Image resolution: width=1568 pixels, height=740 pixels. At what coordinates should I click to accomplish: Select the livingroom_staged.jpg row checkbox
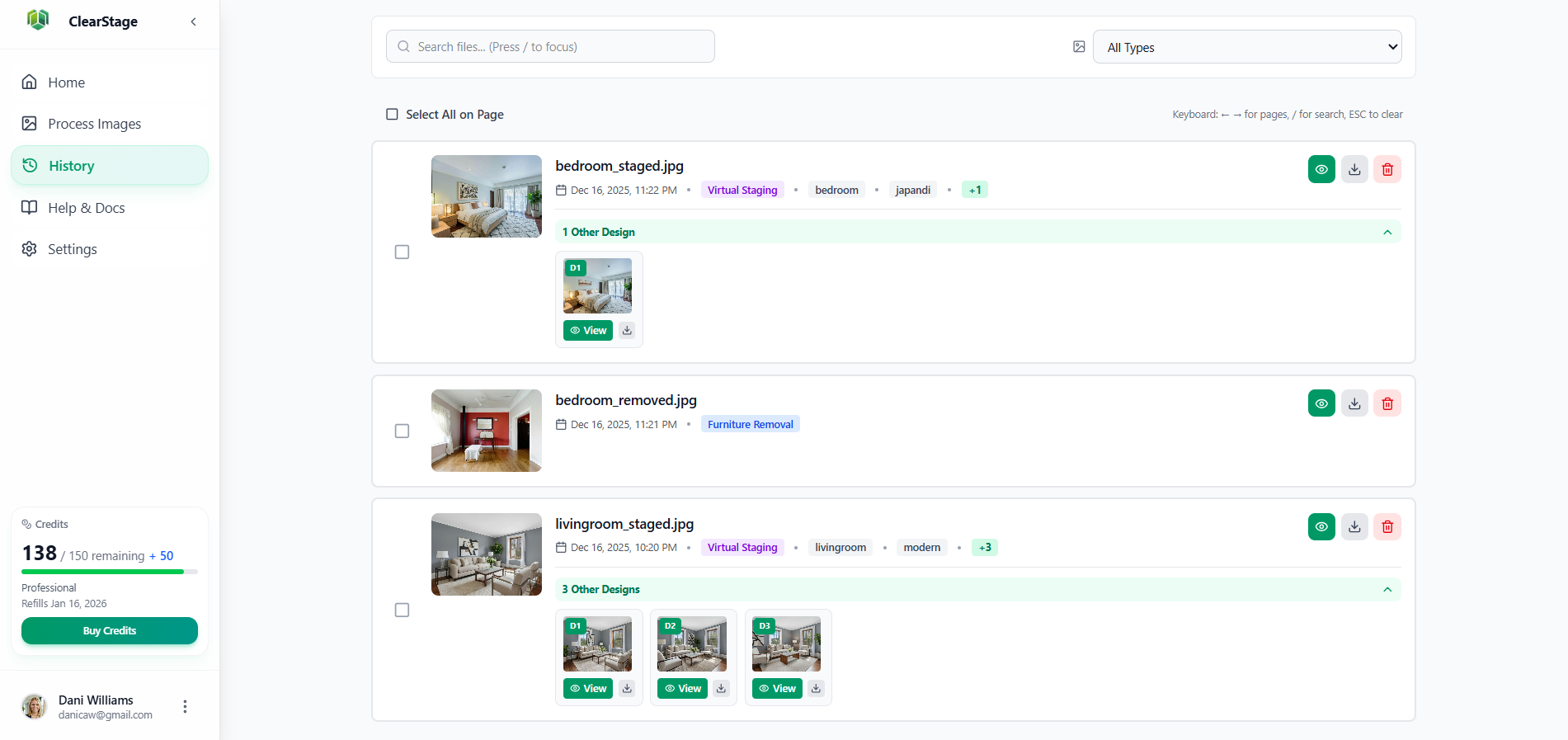[402, 610]
